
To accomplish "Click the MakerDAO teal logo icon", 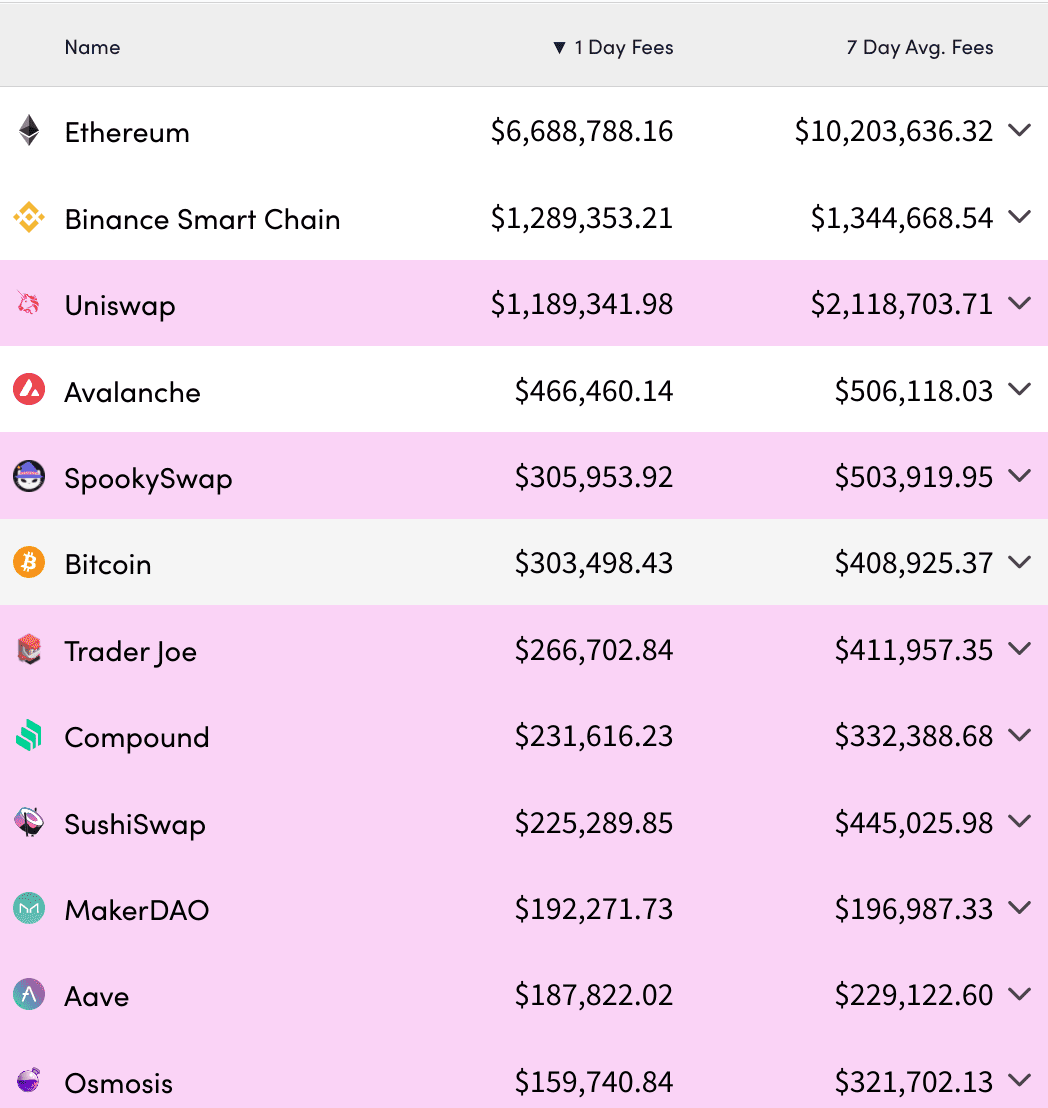I will click(29, 909).
